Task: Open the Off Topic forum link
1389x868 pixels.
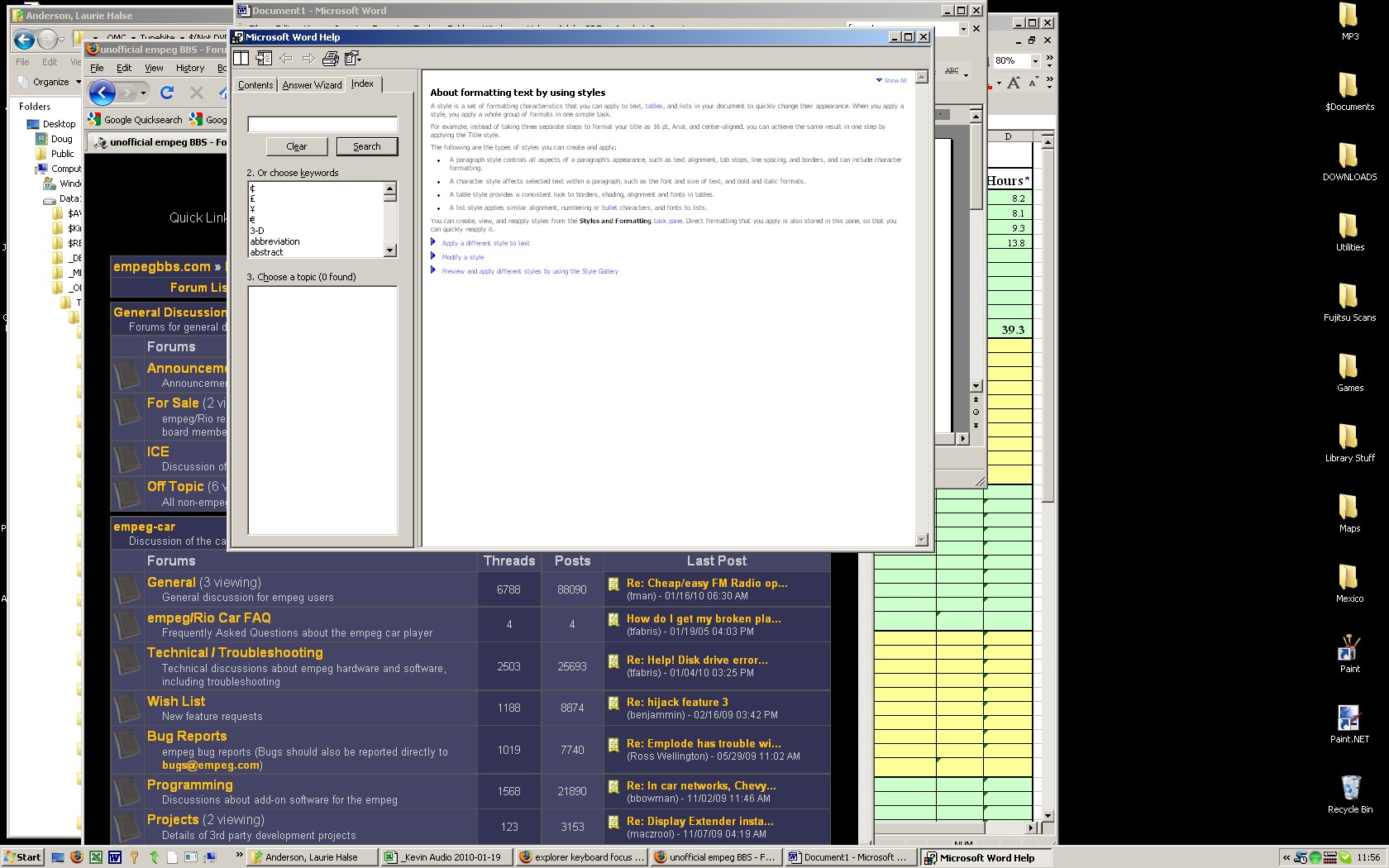Action: 175,486
